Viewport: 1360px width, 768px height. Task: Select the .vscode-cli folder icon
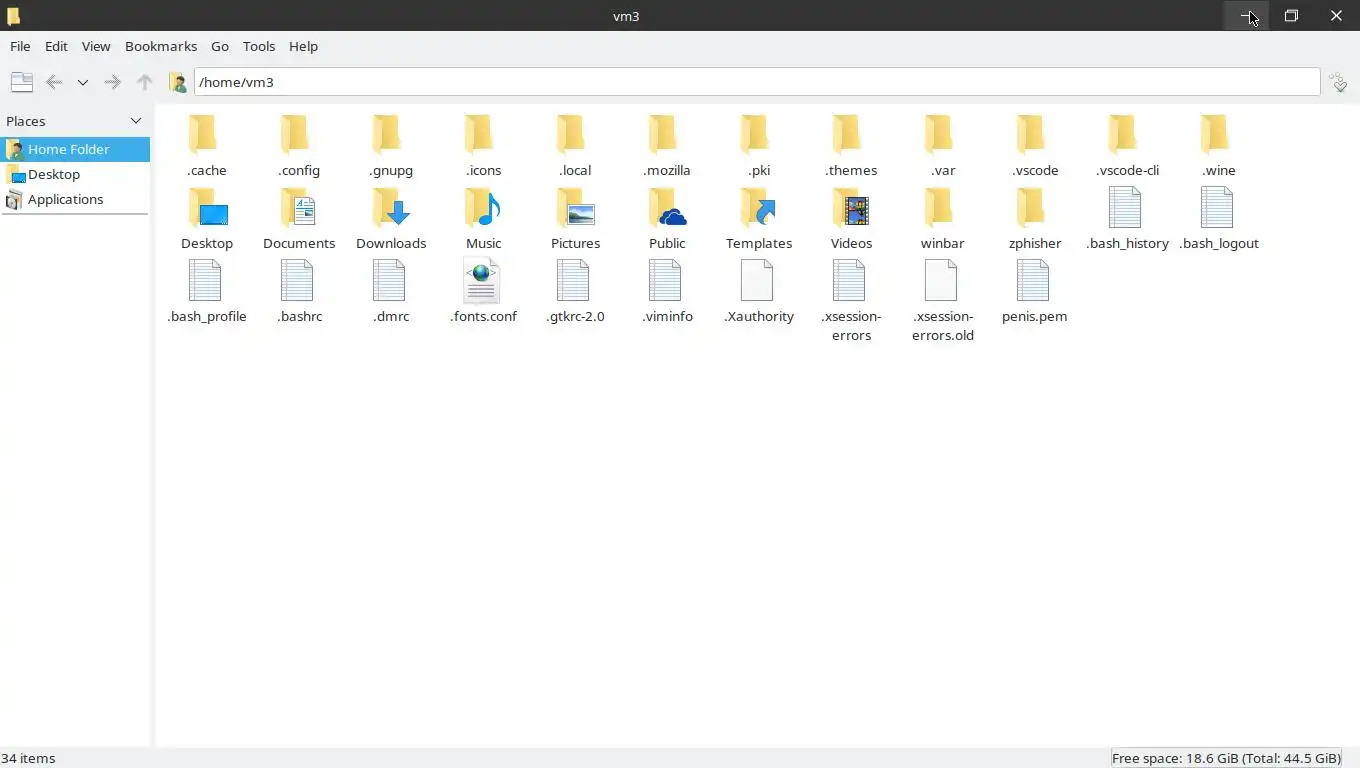[x=1124, y=134]
